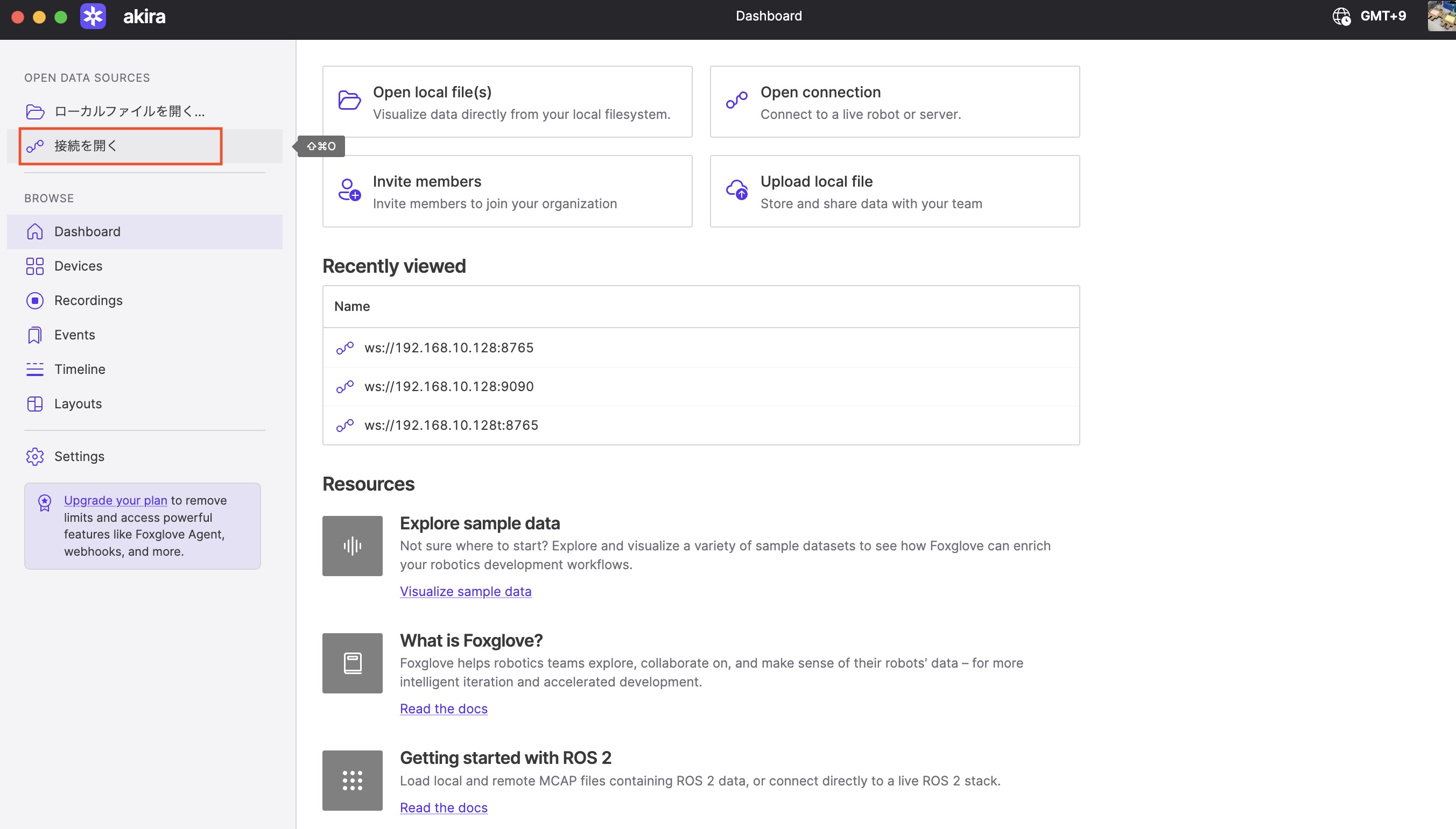
Task: Open the Devices page
Action: (145, 266)
